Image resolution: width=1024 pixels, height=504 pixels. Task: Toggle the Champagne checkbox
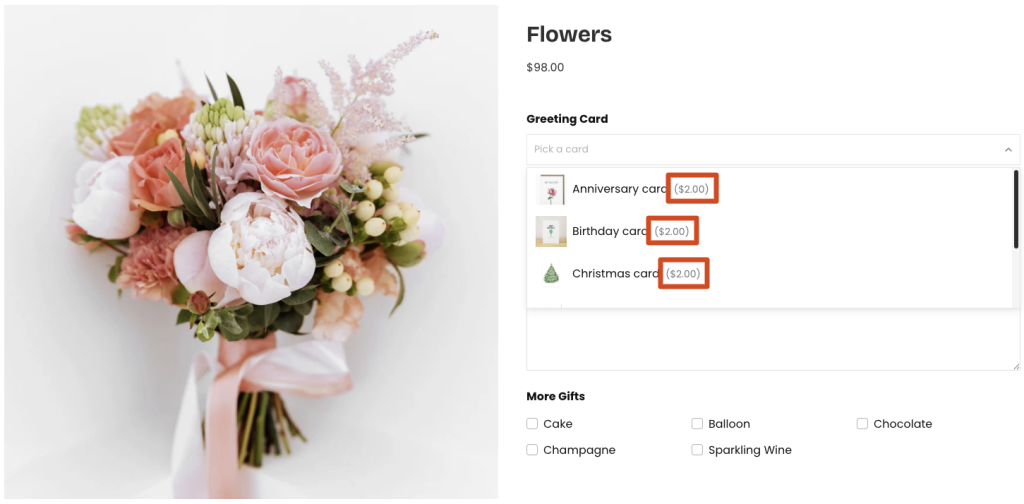pos(532,450)
